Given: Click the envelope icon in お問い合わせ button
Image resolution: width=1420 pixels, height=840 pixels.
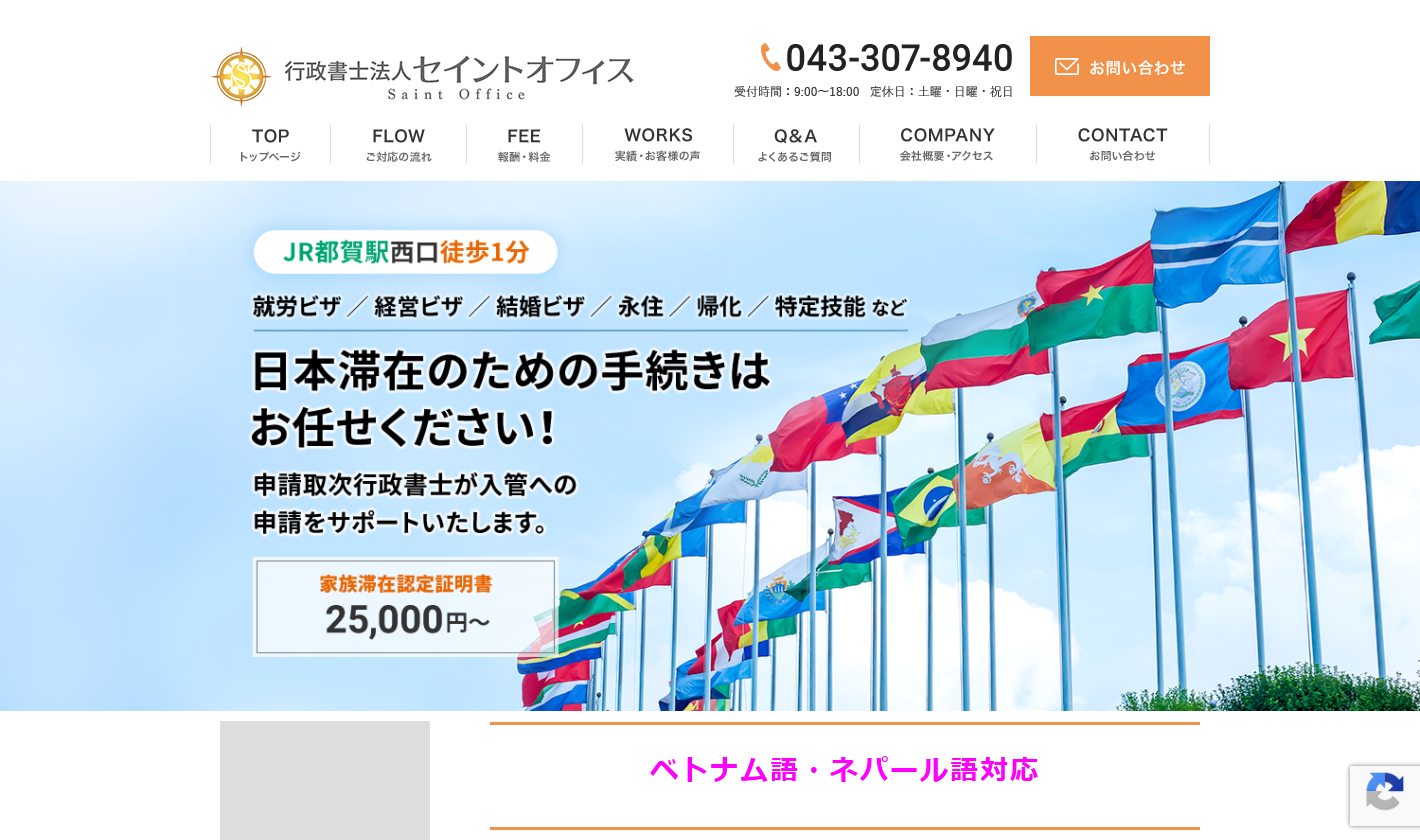Looking at the screenshot, I should click(x=1067, y=66).
